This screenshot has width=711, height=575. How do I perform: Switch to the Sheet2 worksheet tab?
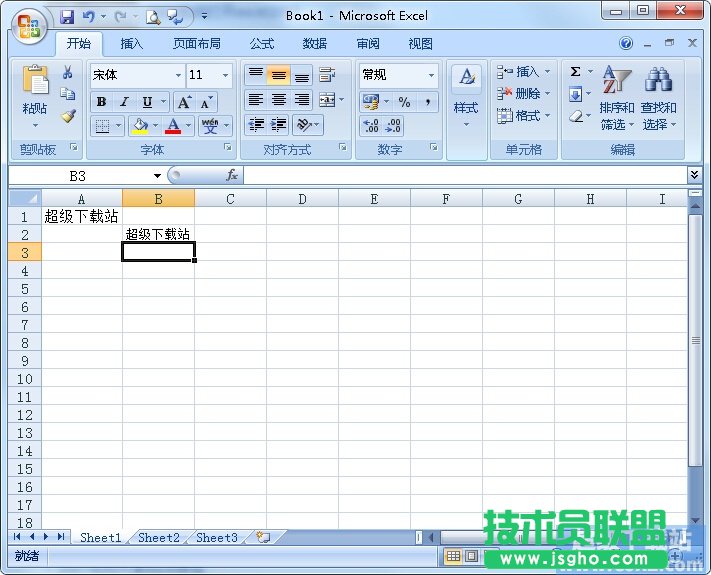point(158,538)
